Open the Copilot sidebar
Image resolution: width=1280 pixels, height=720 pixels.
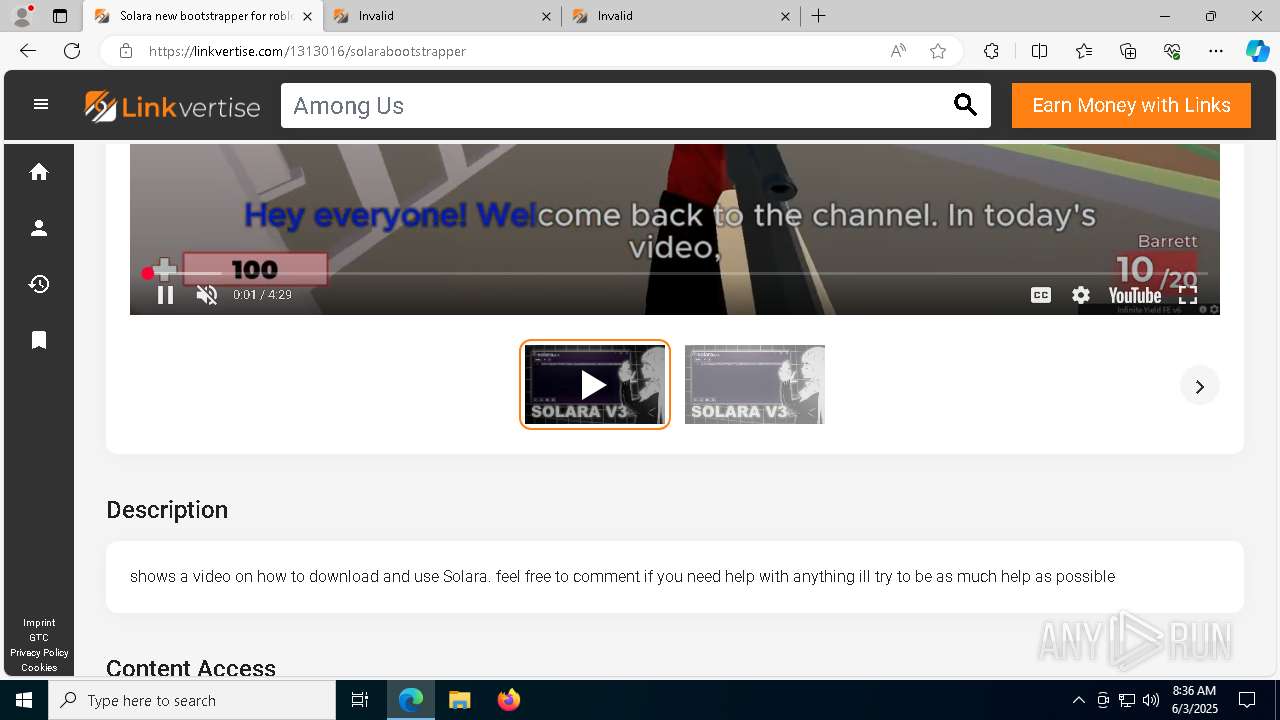click(x=1258, y=51)
